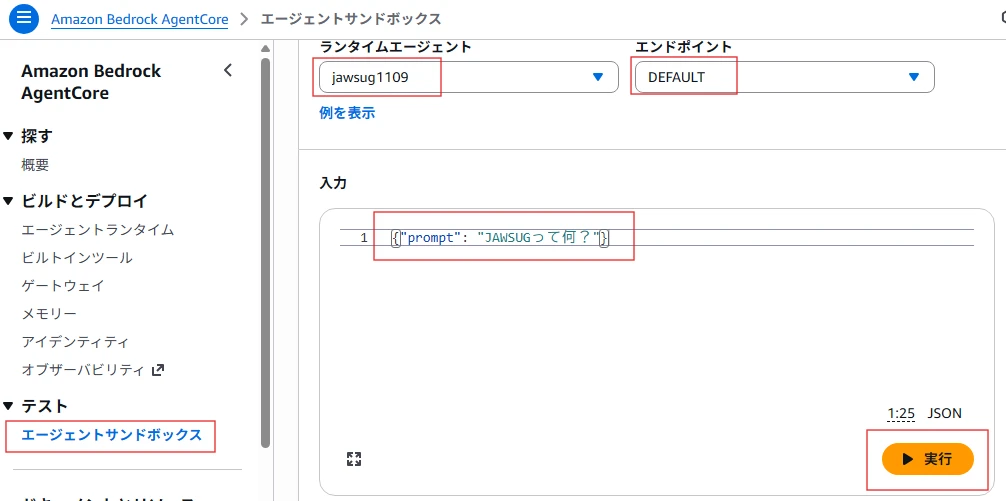Image resolution: width=1006 pixels, height=501 pixels.
Task: Collapse the テスト section in the sidebar
Action: [8, 406]
